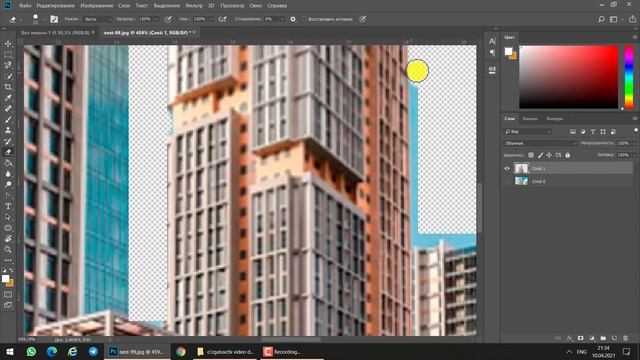Open the layer Opacity dropdown arrow

coord(634,143)
